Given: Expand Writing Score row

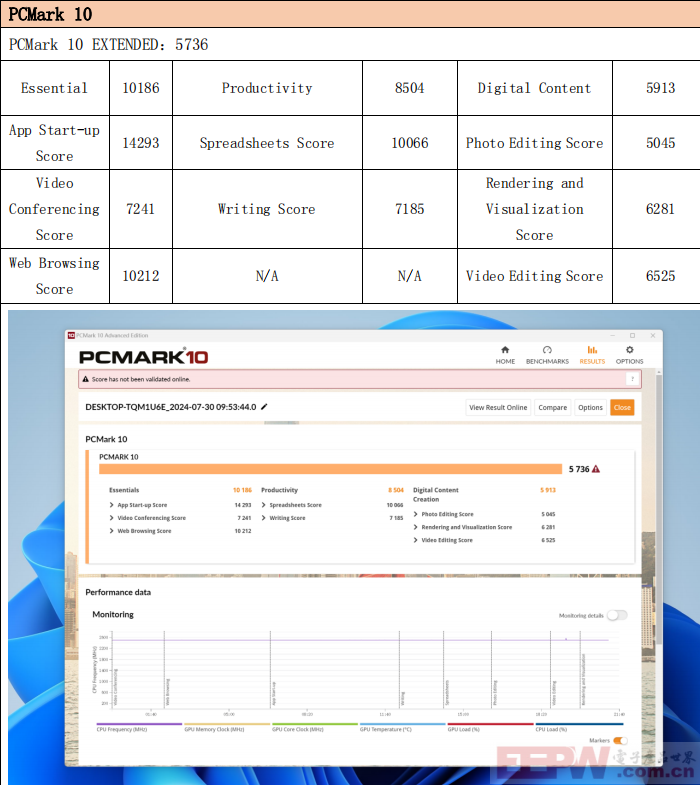Looking at the screenshot, I should coord(263,518).
